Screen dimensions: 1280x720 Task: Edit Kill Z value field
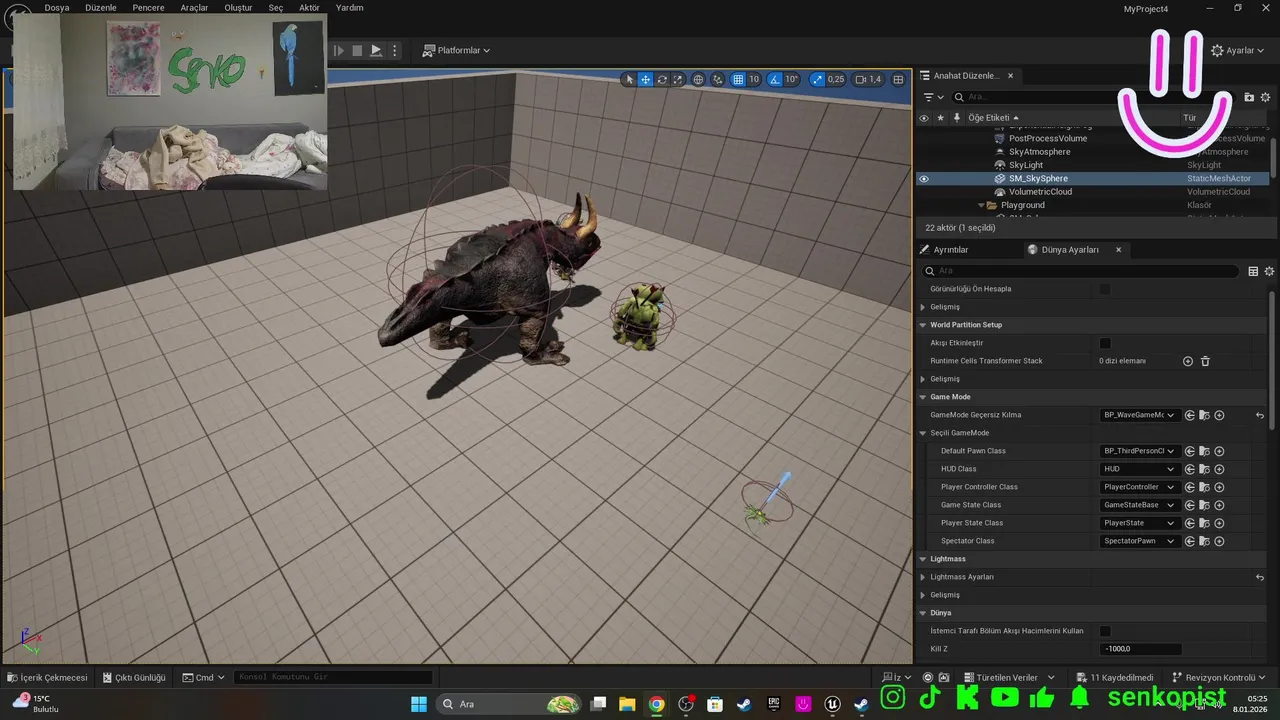point(1140,649)
